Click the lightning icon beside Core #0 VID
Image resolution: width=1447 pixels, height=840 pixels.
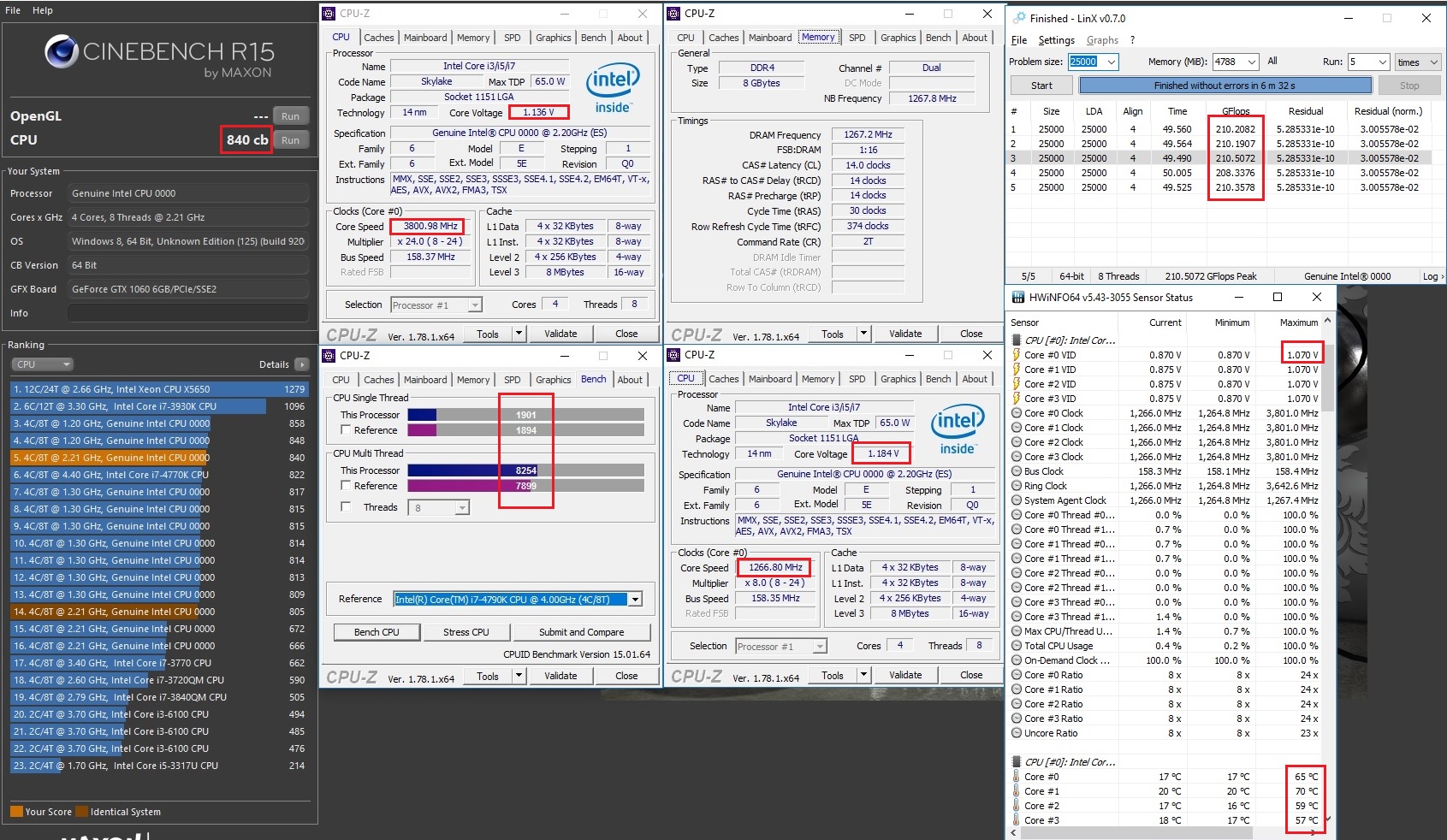pos(1017,355)
